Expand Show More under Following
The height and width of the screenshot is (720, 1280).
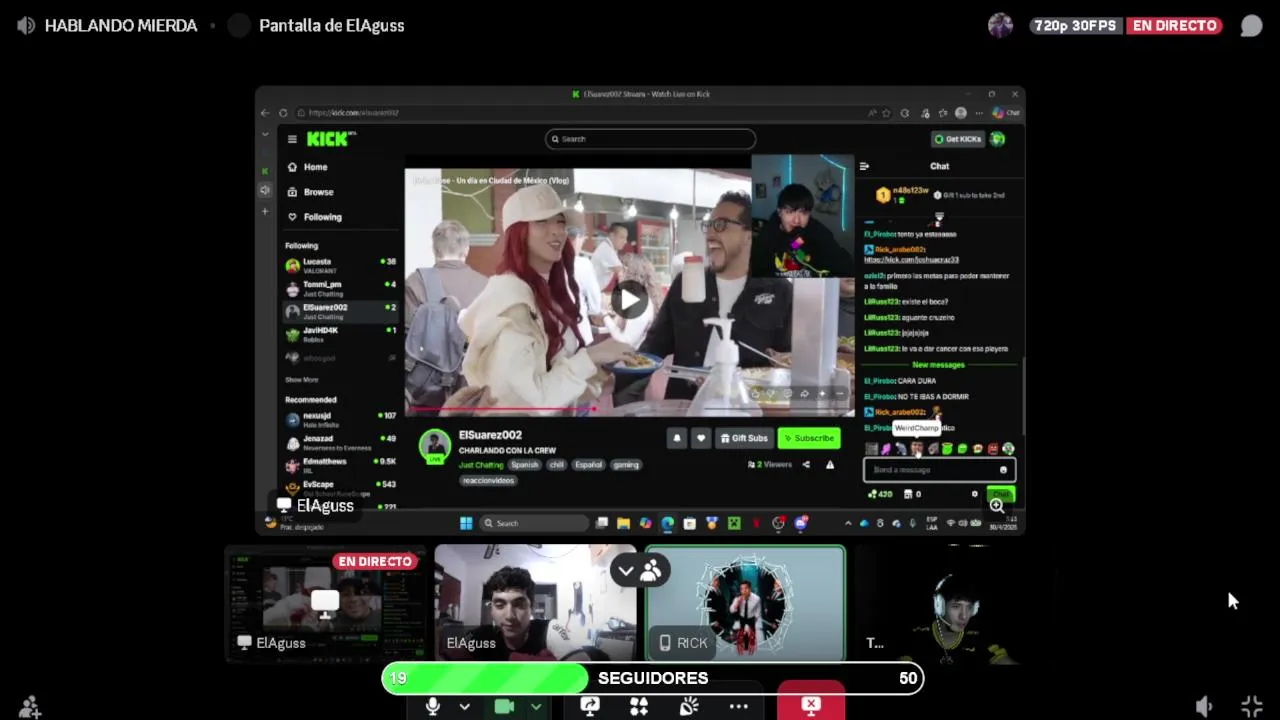click(302, 380)
